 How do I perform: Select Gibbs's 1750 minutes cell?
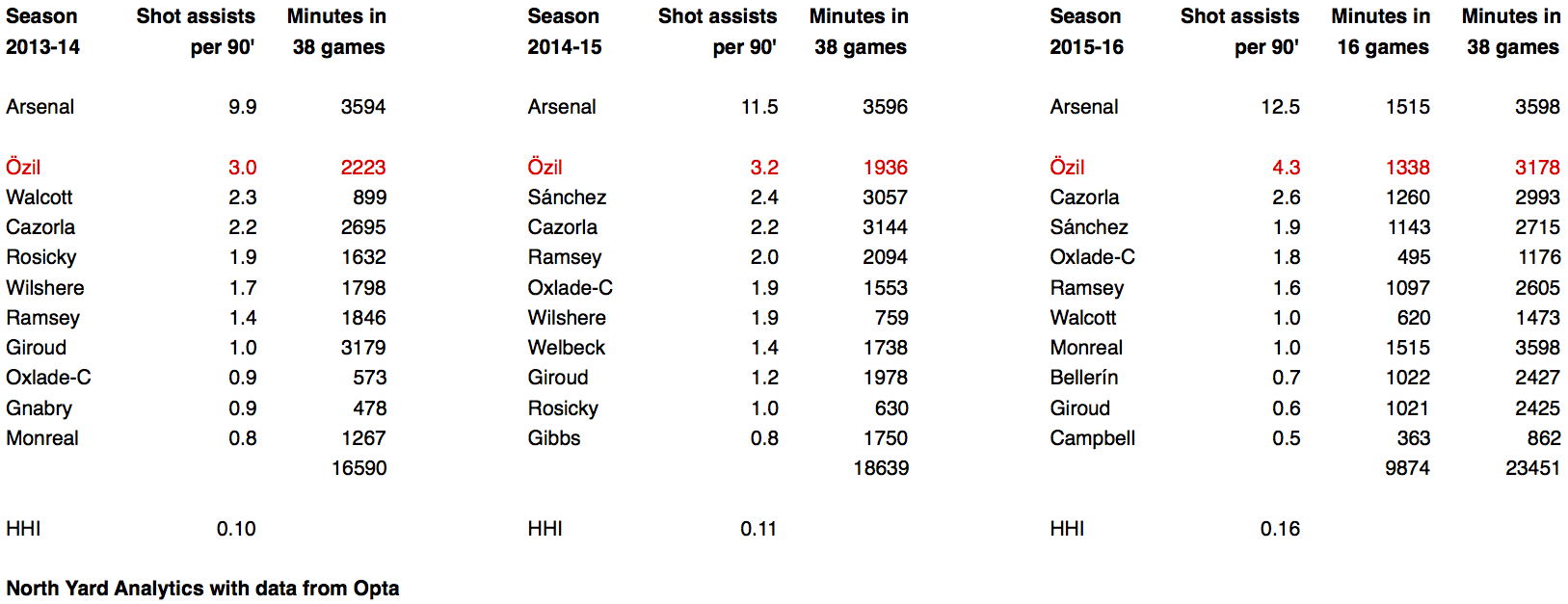(x=885, y=438)
